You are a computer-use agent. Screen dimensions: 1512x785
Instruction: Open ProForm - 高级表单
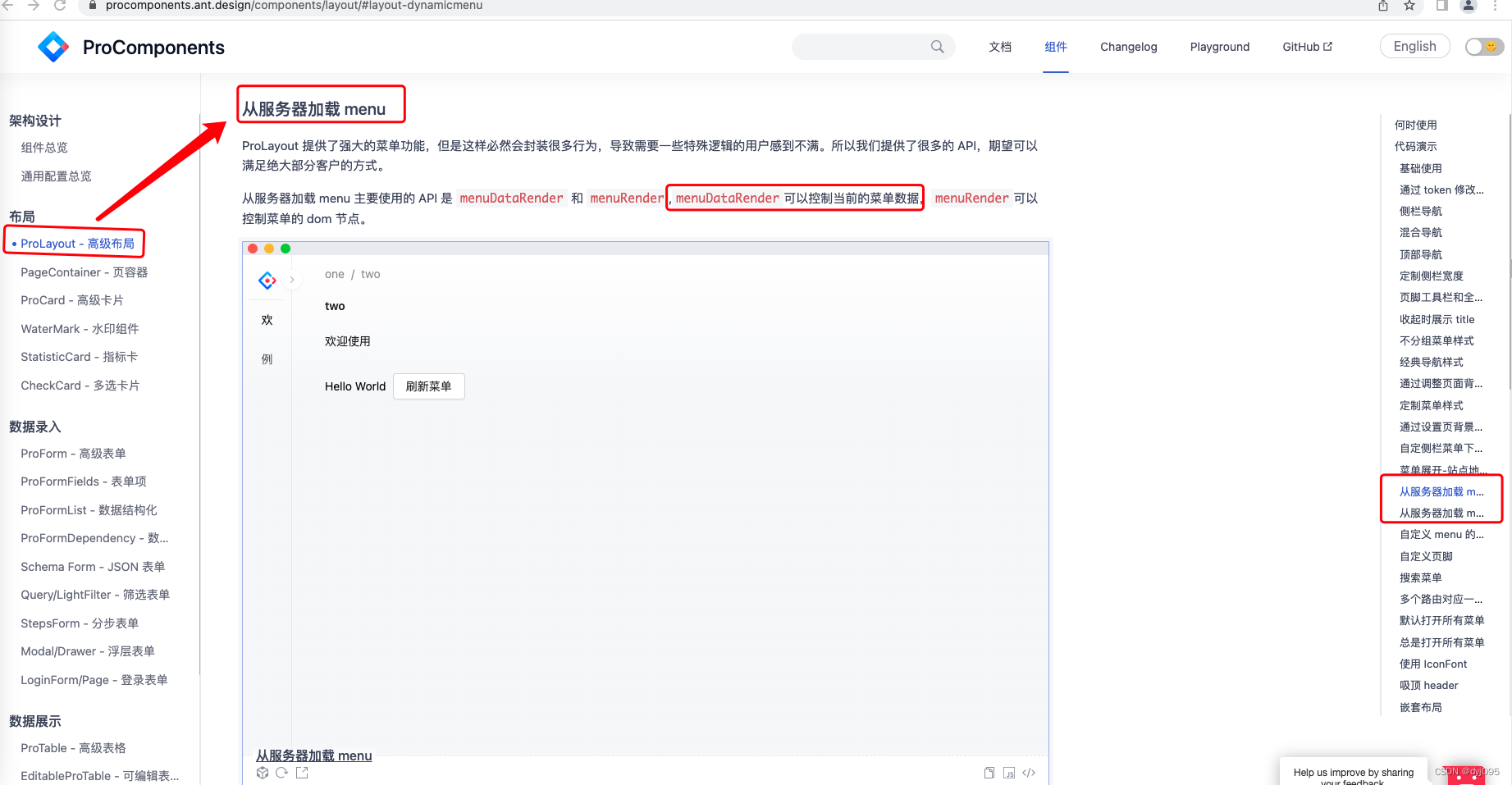point(73,454)
